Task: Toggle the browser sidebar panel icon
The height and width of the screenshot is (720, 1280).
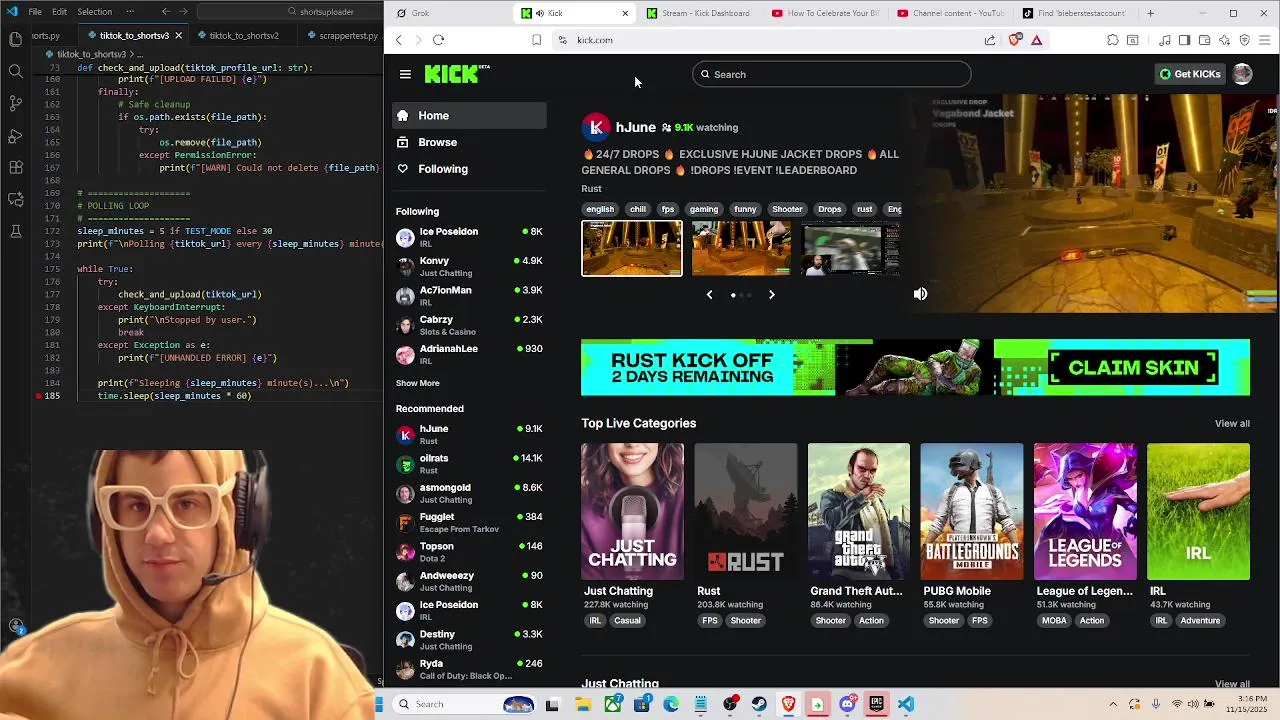Action: 1184,40
